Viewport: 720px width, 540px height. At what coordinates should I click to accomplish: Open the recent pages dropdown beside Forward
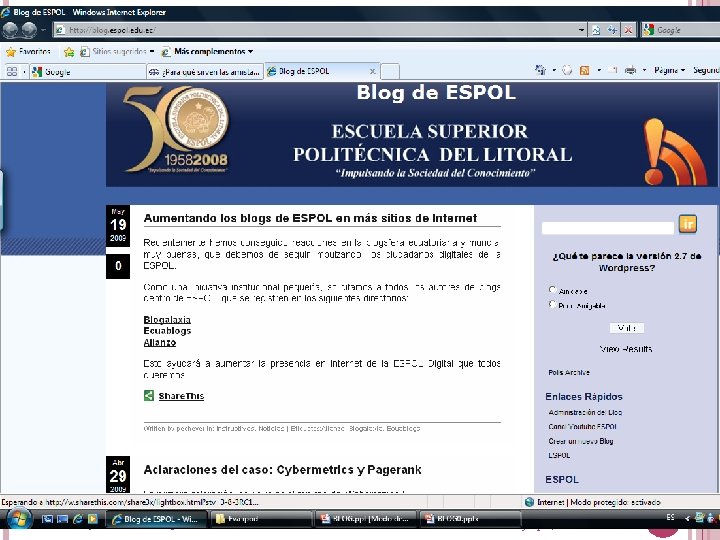pyautogui.click(x=43, y=30)
